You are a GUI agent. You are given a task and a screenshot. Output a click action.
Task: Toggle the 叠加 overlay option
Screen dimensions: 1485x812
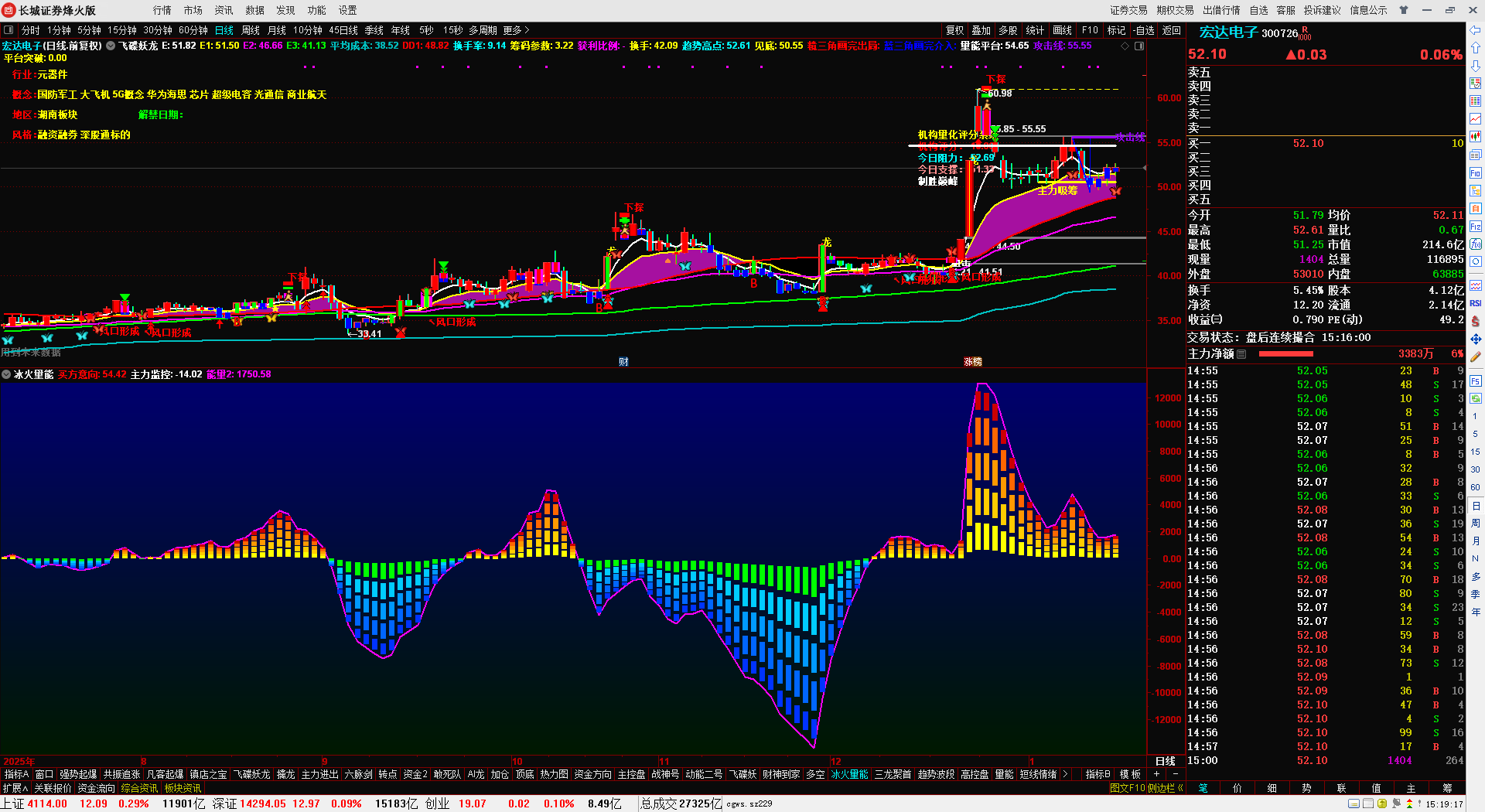point(981,30)
